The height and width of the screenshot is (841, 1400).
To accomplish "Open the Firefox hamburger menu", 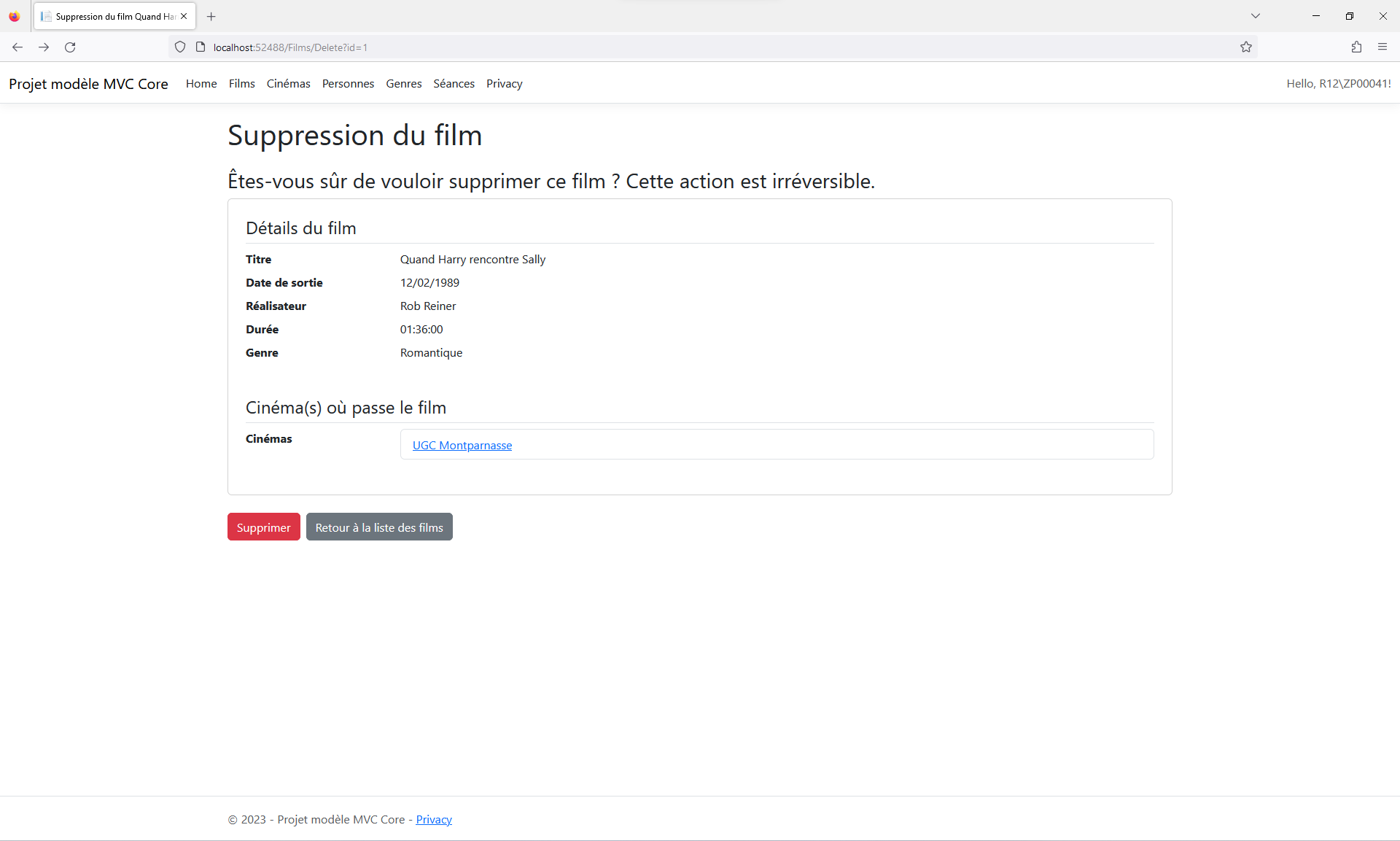I will point(1382,47).
